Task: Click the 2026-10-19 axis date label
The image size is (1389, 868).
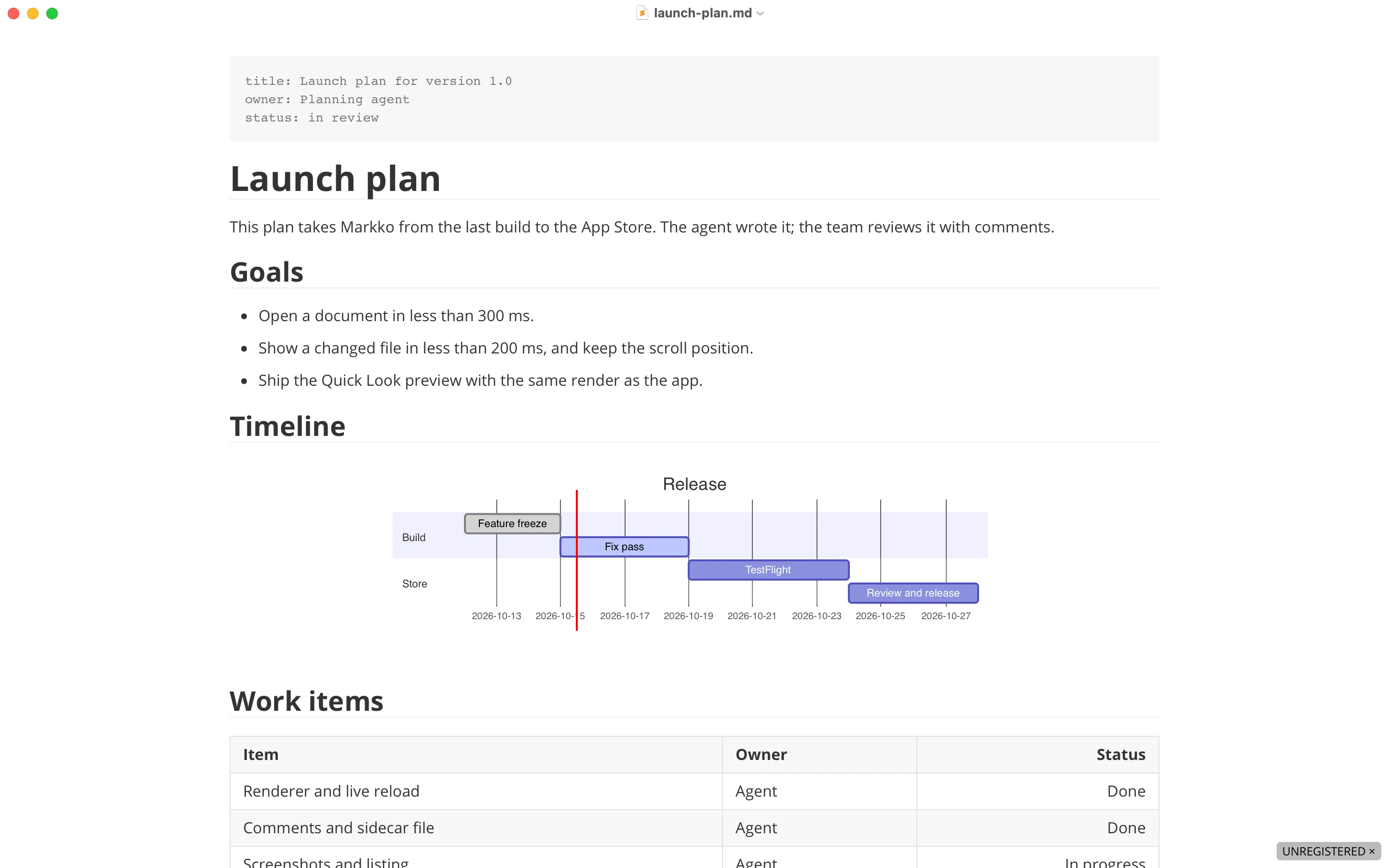Action: click(x=688, y=615)
